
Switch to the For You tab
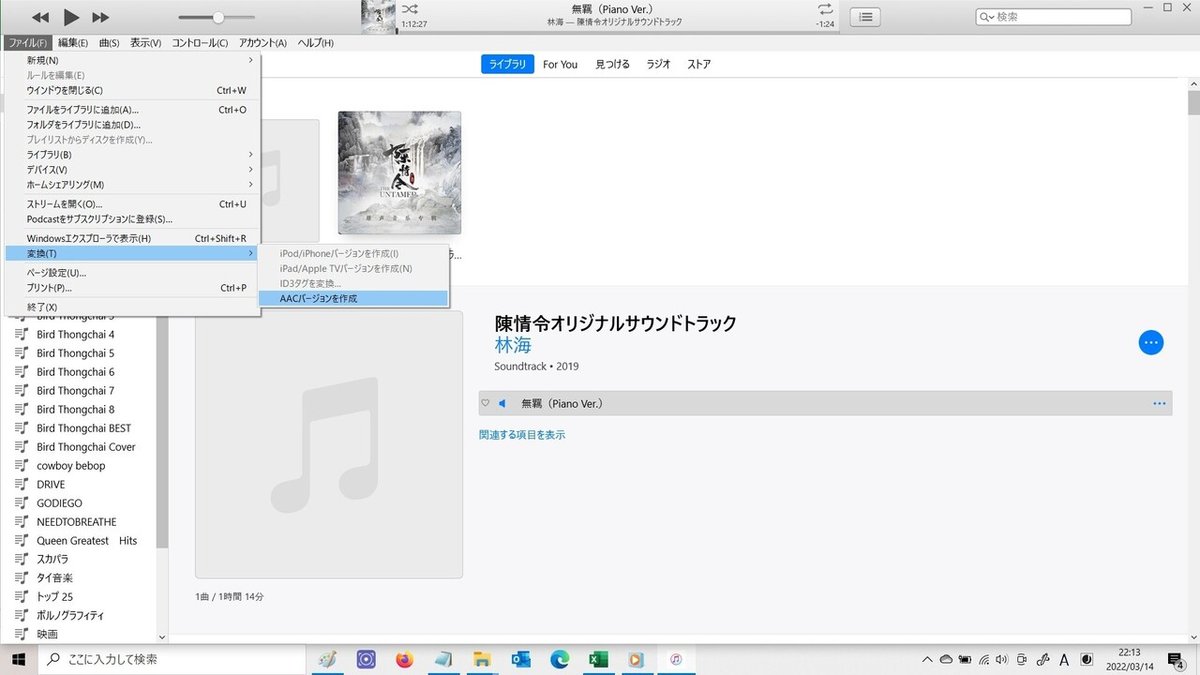click(560, 64)
